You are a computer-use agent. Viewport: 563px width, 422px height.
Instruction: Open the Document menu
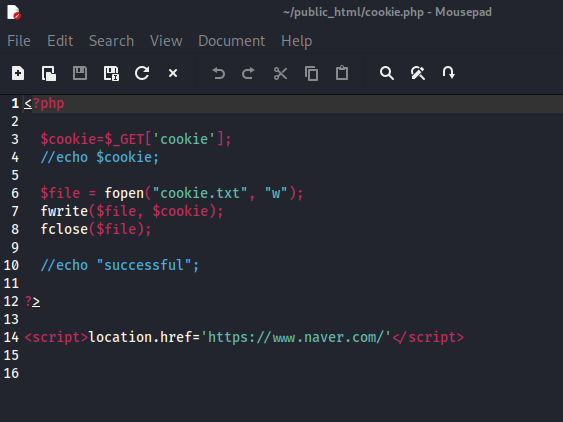[x=232, y=41]
